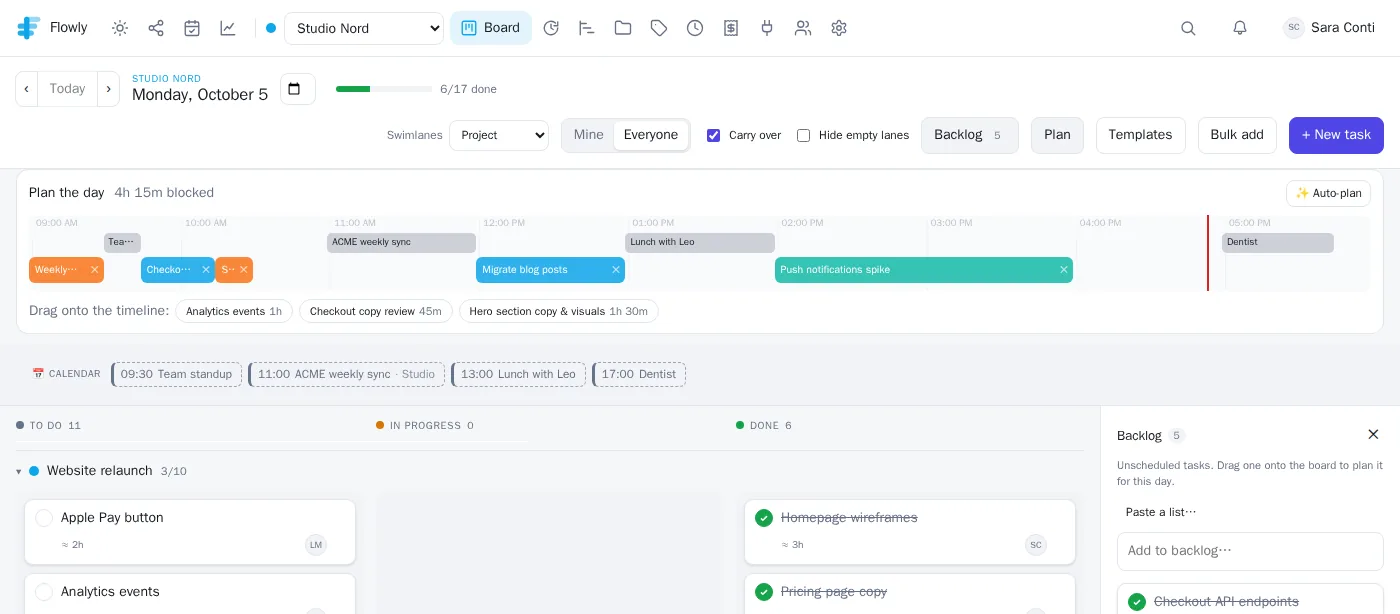Open the Studio Nord workspace dropdown

(x=364, y=28)
